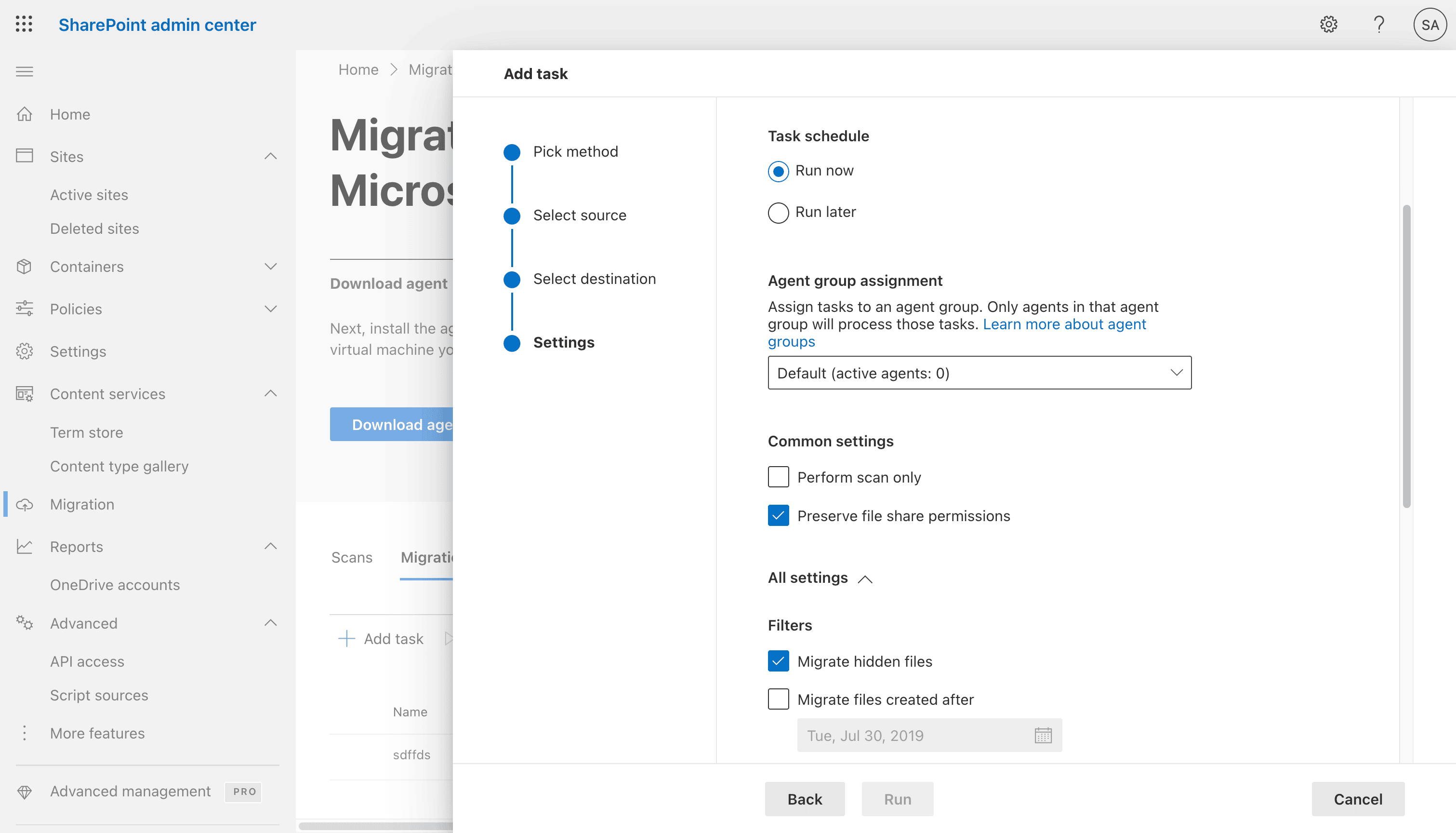Expand the Containers navigation group

pos(270,267)
